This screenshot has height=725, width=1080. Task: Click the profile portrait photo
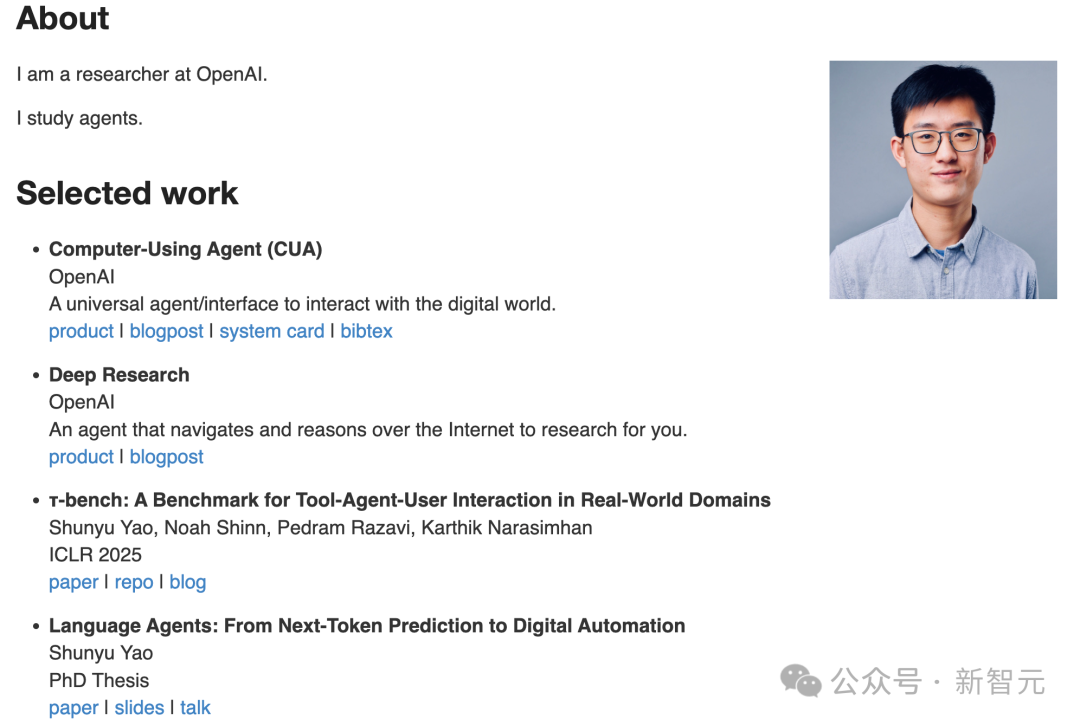tap(942, 180)
